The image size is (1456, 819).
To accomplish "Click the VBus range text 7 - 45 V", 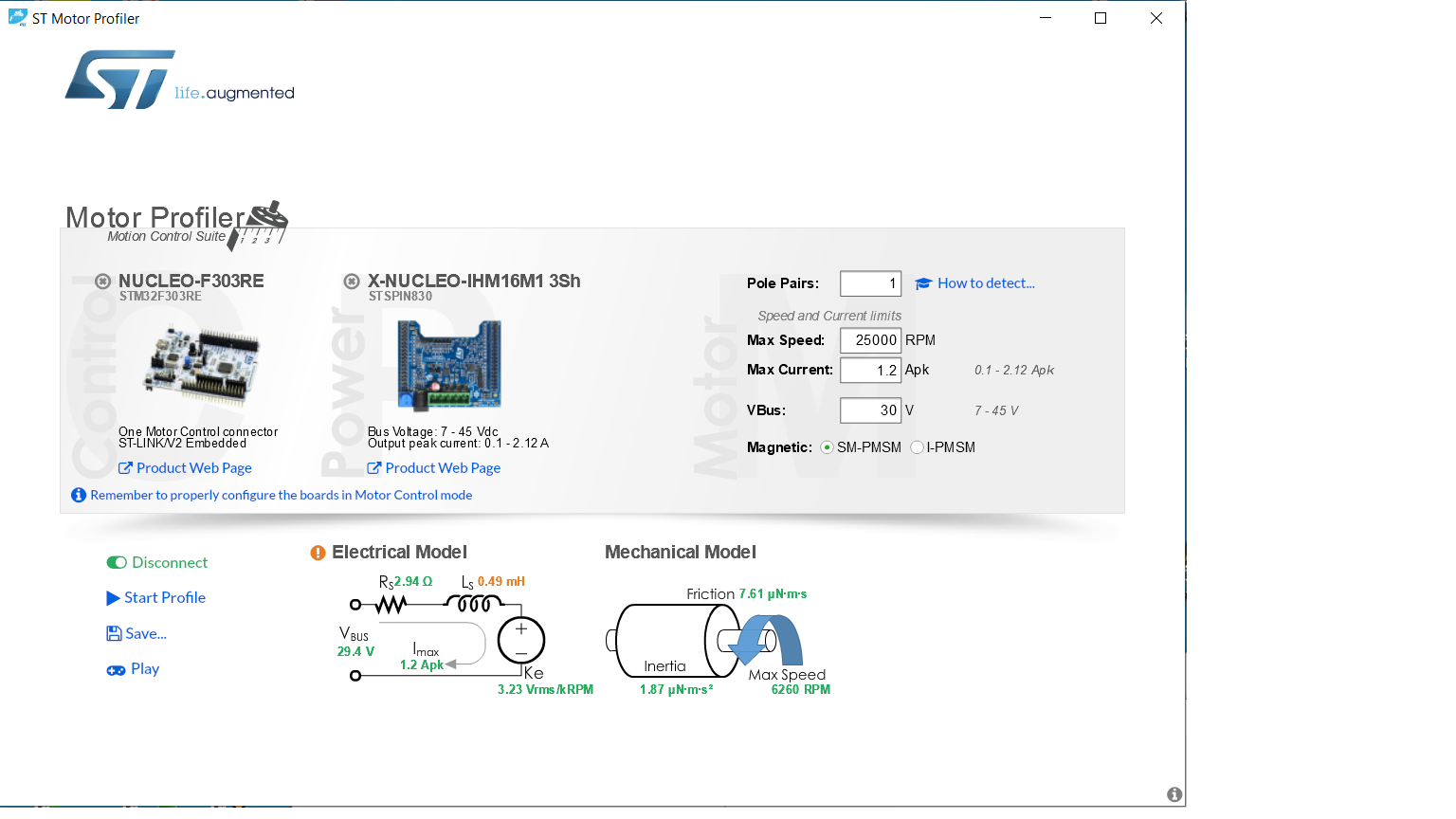I will pos(996,410).
